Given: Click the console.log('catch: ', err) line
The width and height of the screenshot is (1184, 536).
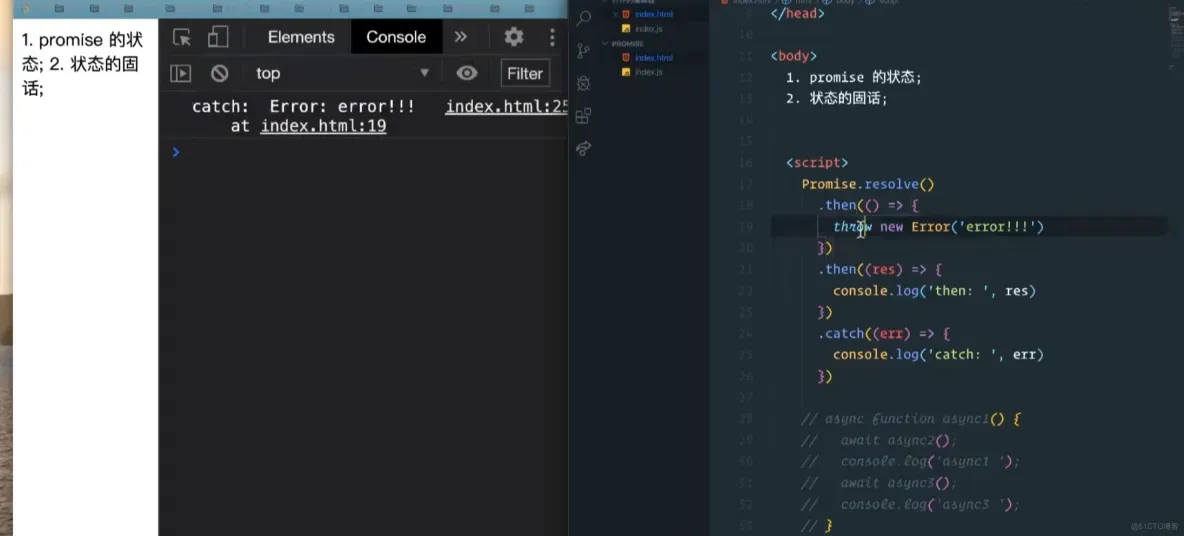Looking at the screenshot, I should point(938,355).
